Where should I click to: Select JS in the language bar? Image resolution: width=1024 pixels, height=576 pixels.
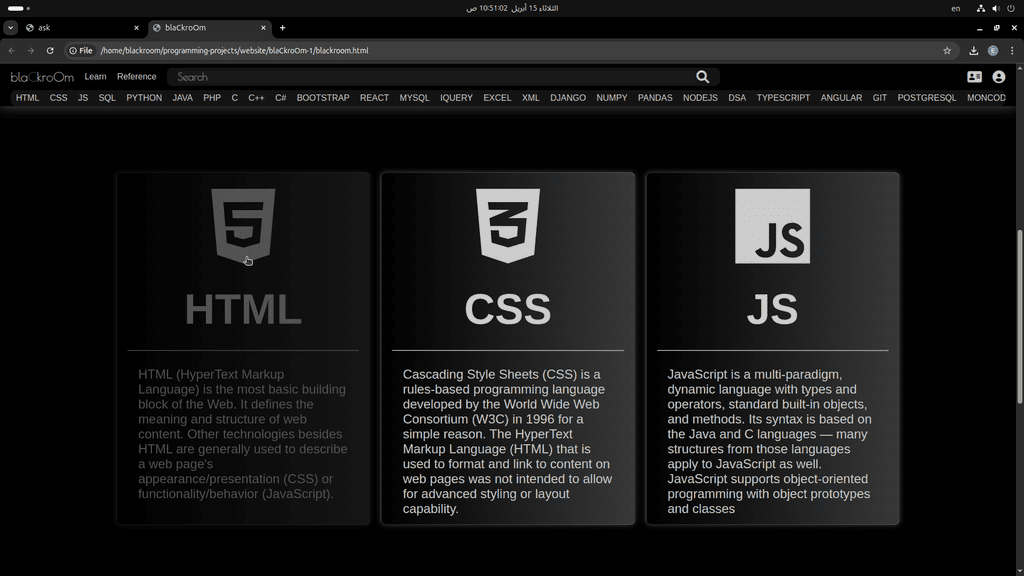pyautogui.click(x=83, y=98)
